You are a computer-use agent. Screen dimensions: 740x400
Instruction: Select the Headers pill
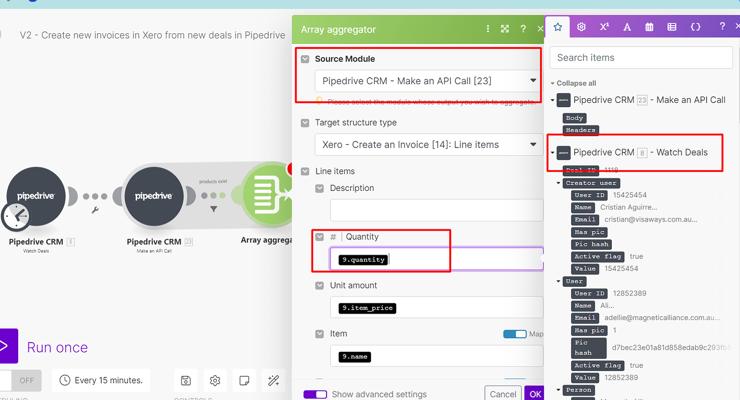pyautogui.click(x=580, y=130)
